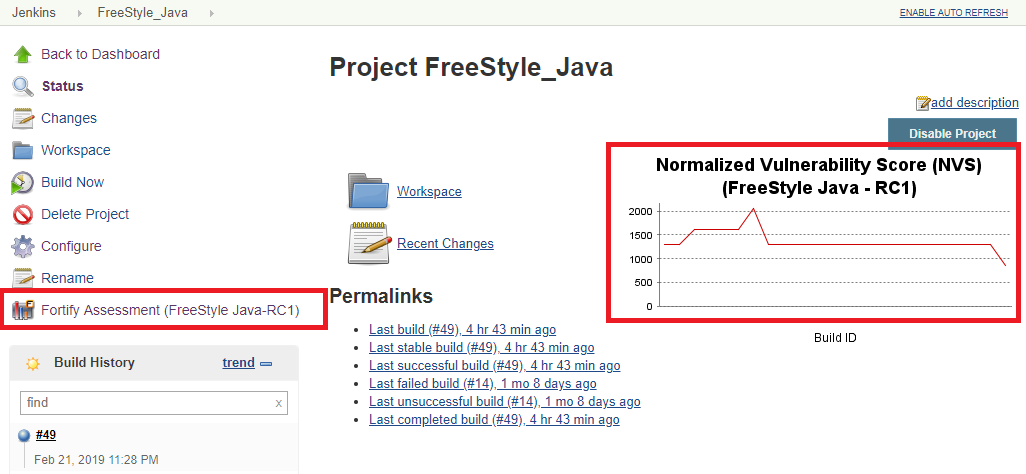Screen dimensions: 1026x474
Task: Click the Disable Project button
Action: click(952, 134)
